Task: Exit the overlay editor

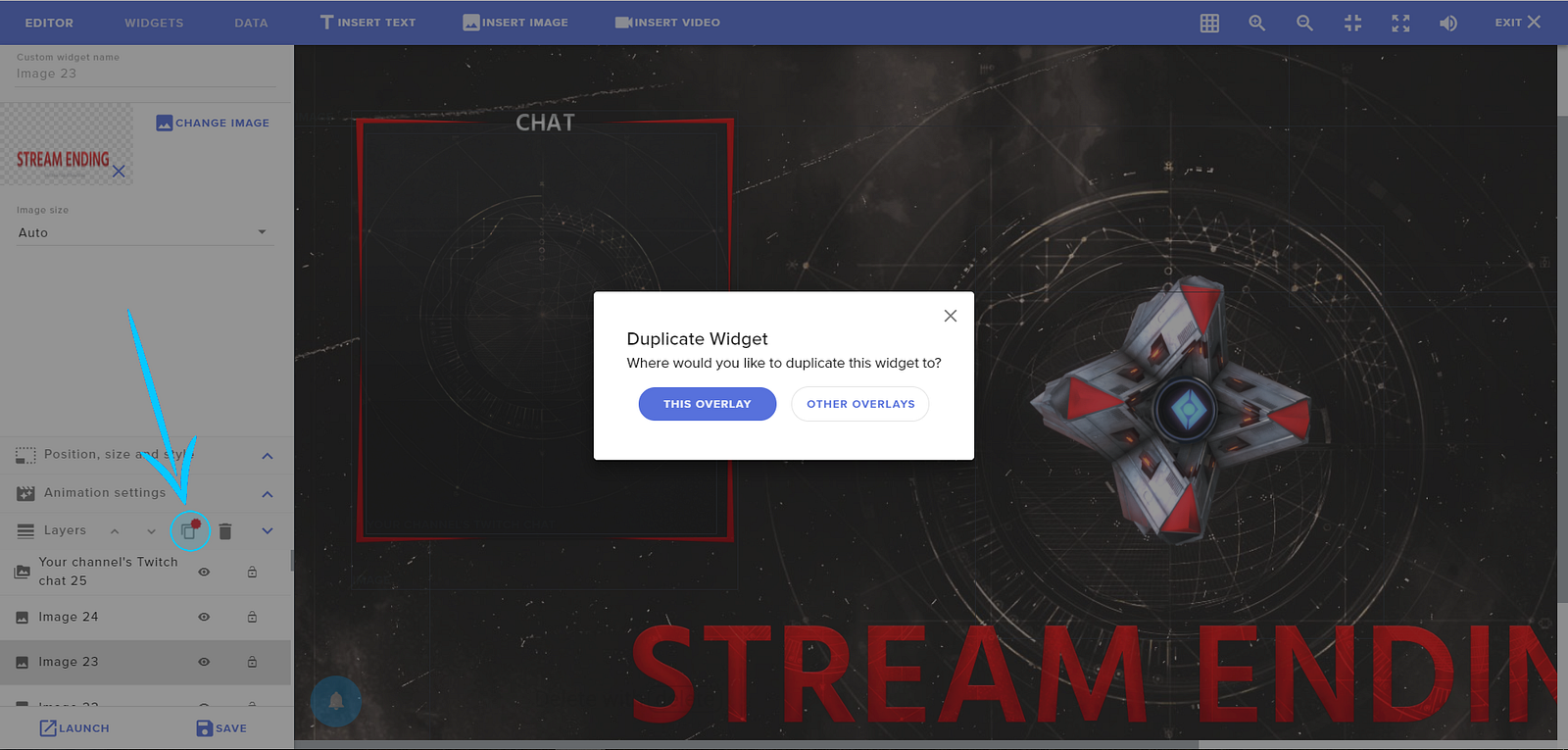Action: pyautogui.click(x=1518, y=23)
